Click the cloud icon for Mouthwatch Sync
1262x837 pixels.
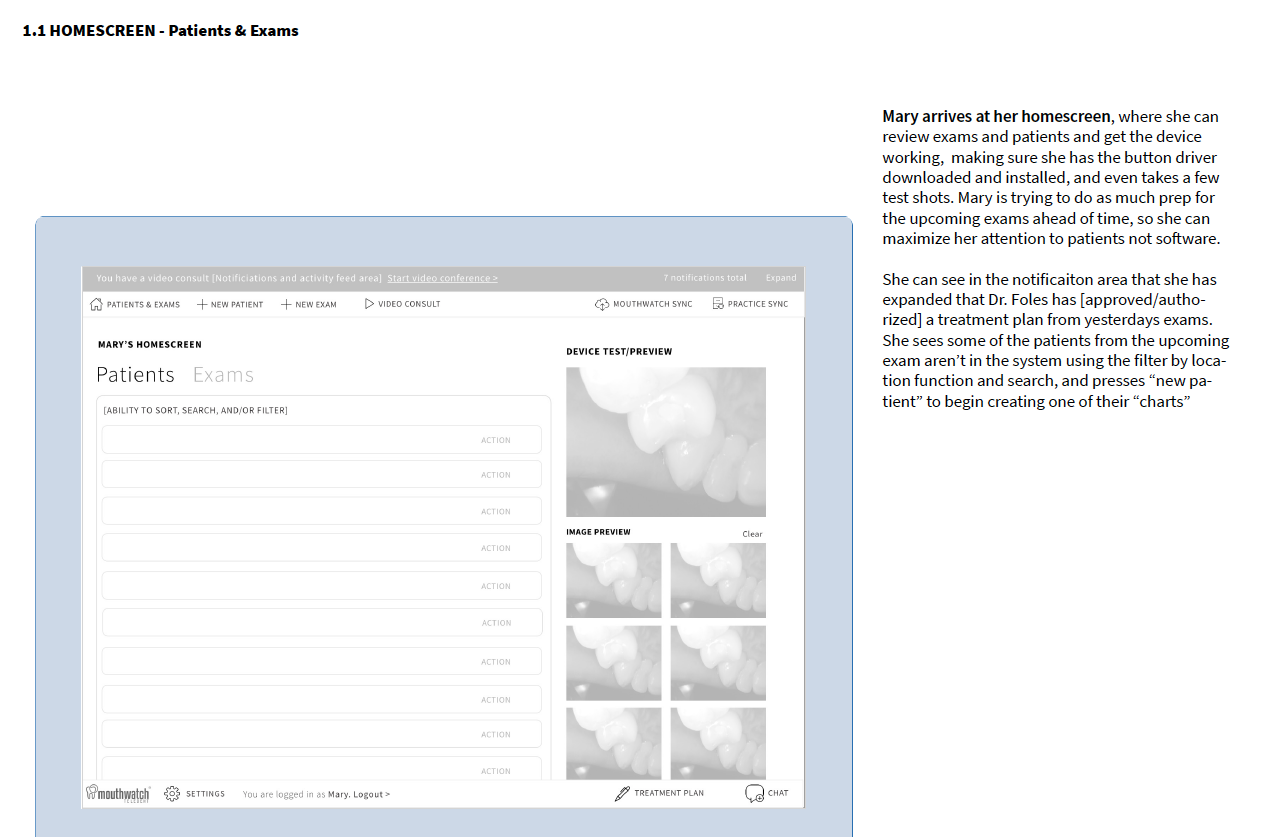pos(602,304)
